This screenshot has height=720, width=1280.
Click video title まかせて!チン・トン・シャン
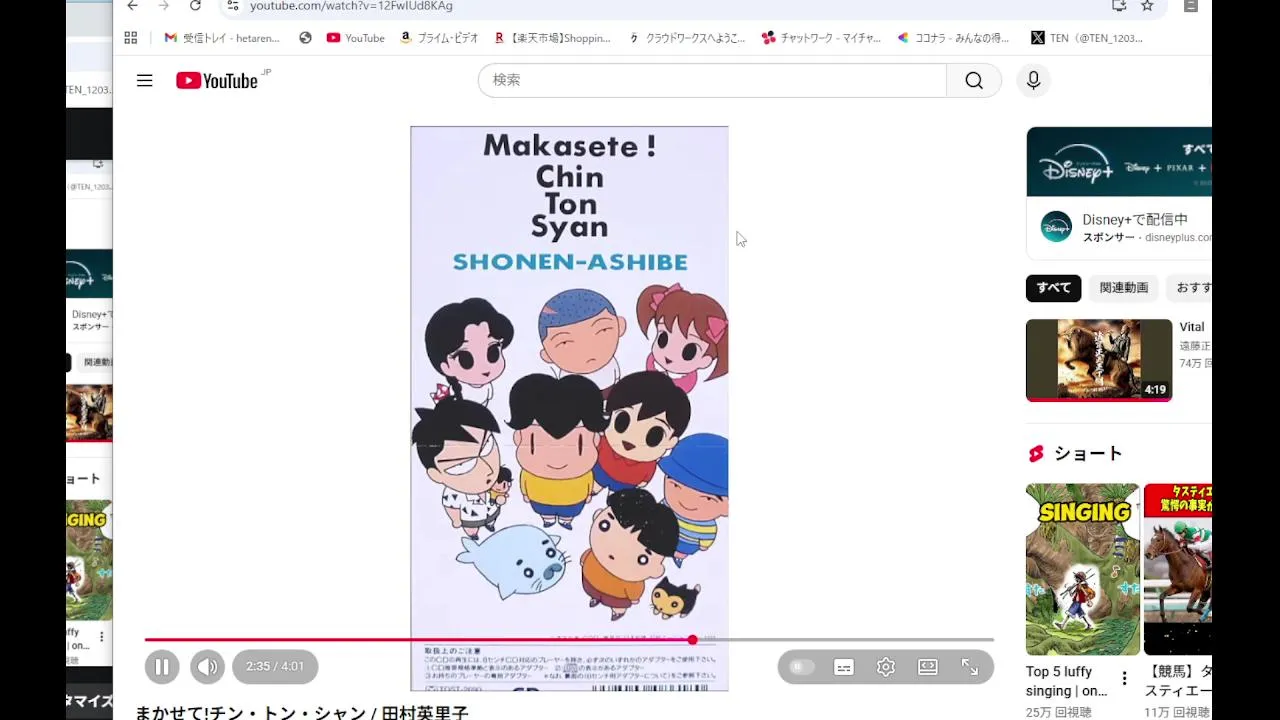302,712
